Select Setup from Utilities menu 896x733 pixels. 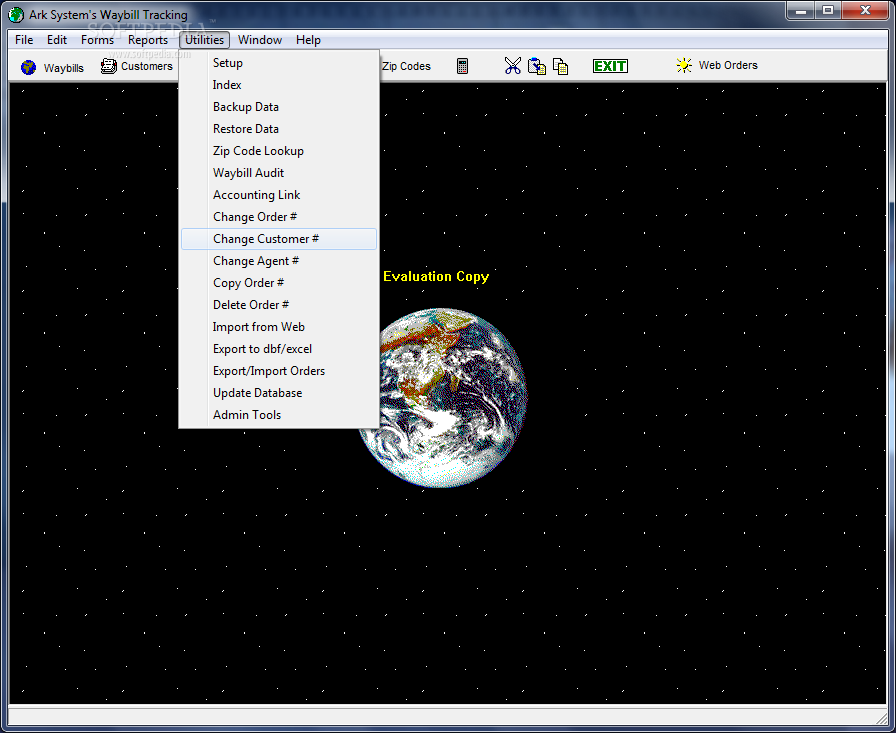tap(279, 63)
